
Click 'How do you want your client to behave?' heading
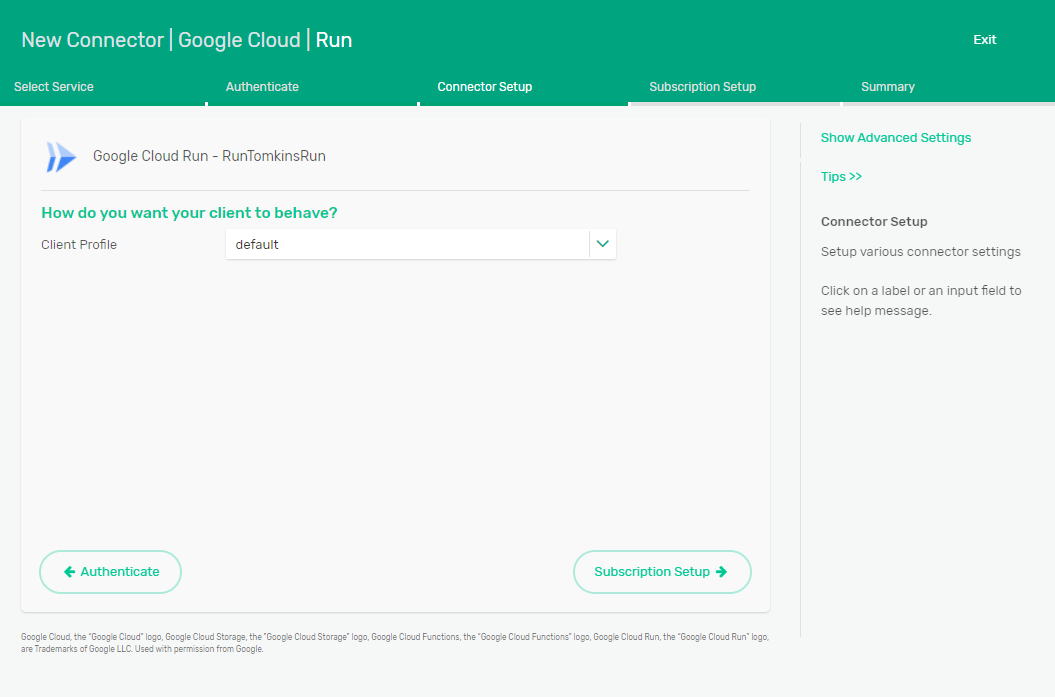189,213
